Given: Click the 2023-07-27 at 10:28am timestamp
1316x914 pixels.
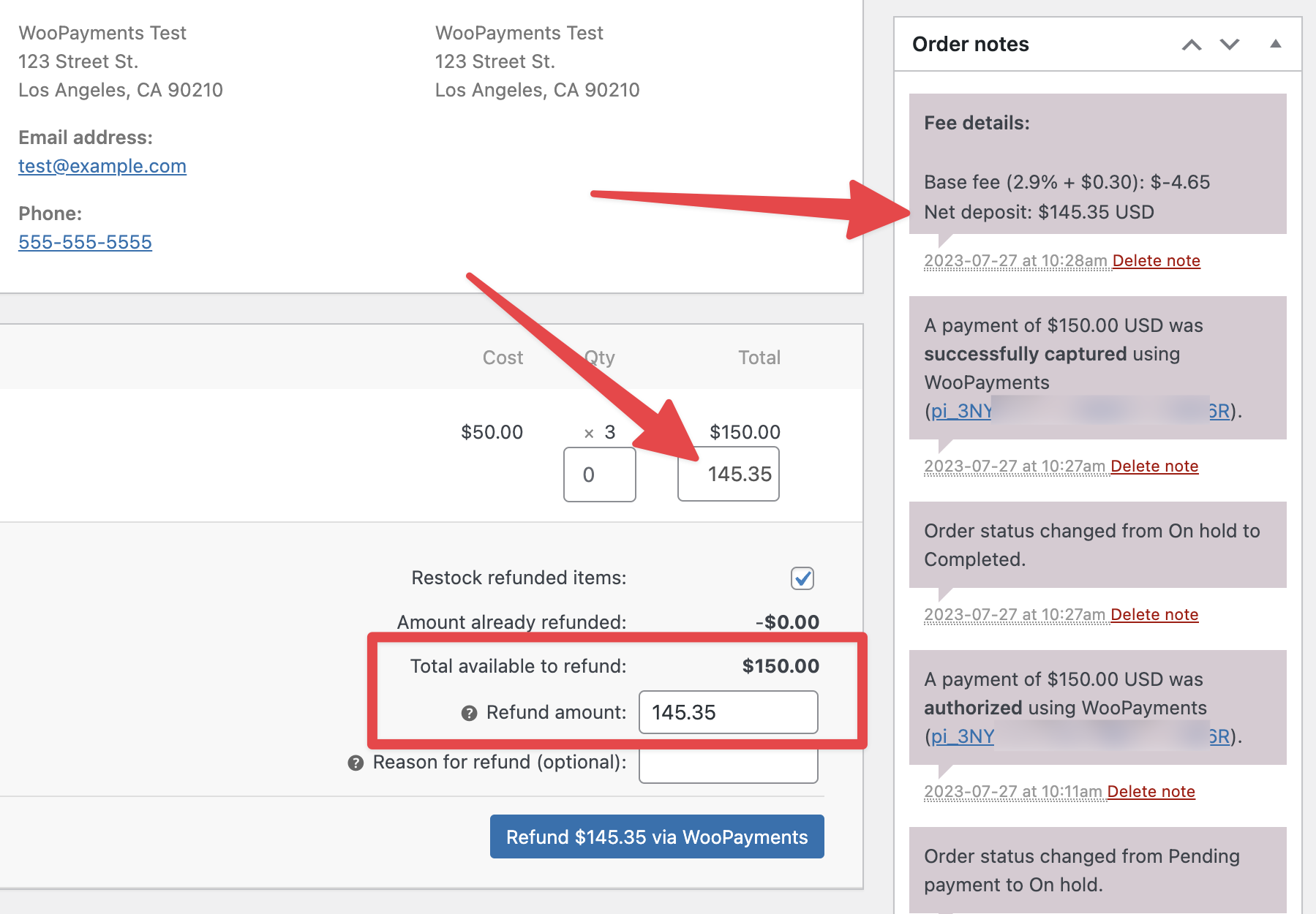Looking at the screenshot, I should coord(1015,261).
